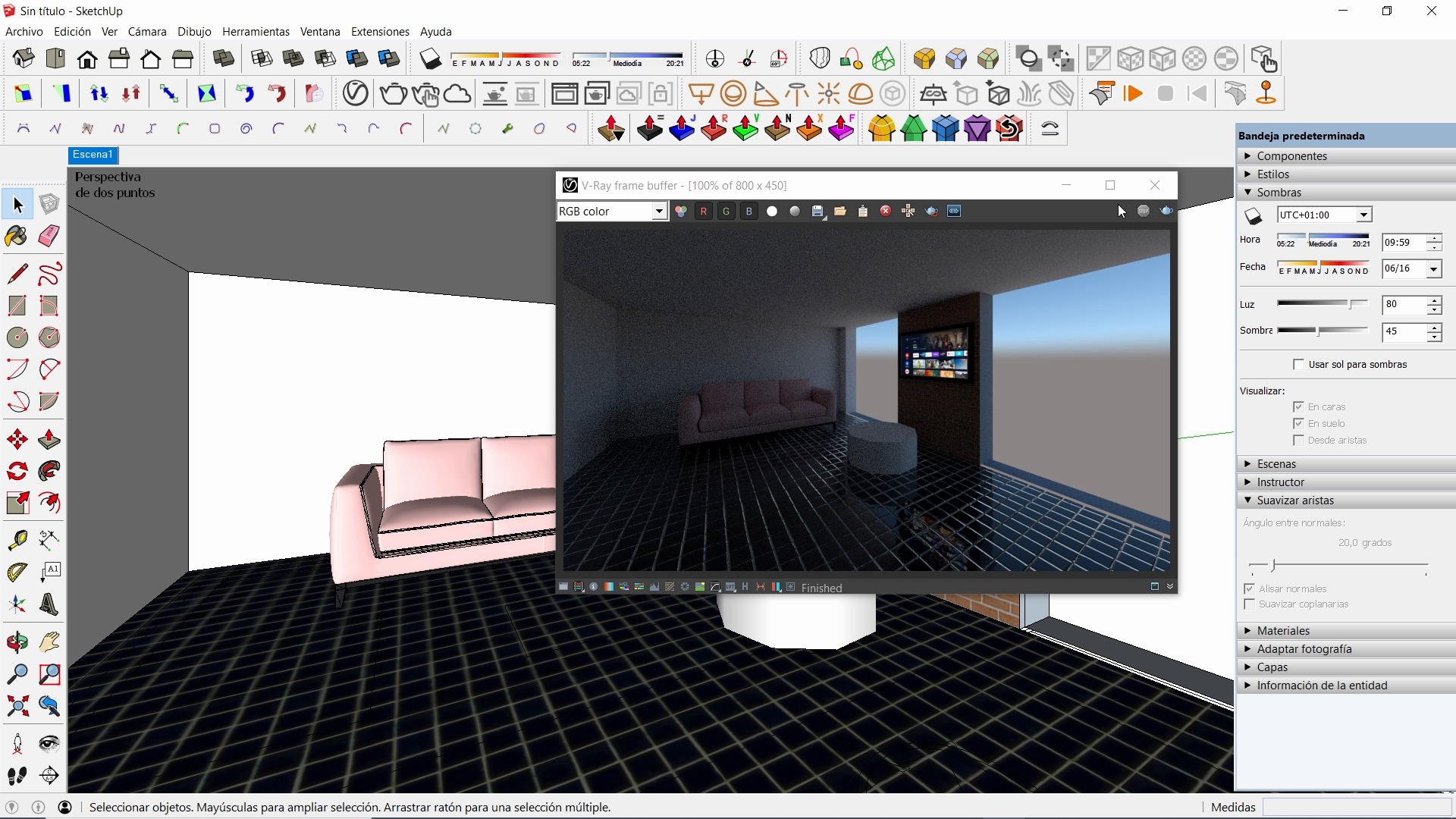Toggle the Desde aristas checkbox
Image resolution: width=1456 pixels, height=819 pixels.
pos(1298,441)
